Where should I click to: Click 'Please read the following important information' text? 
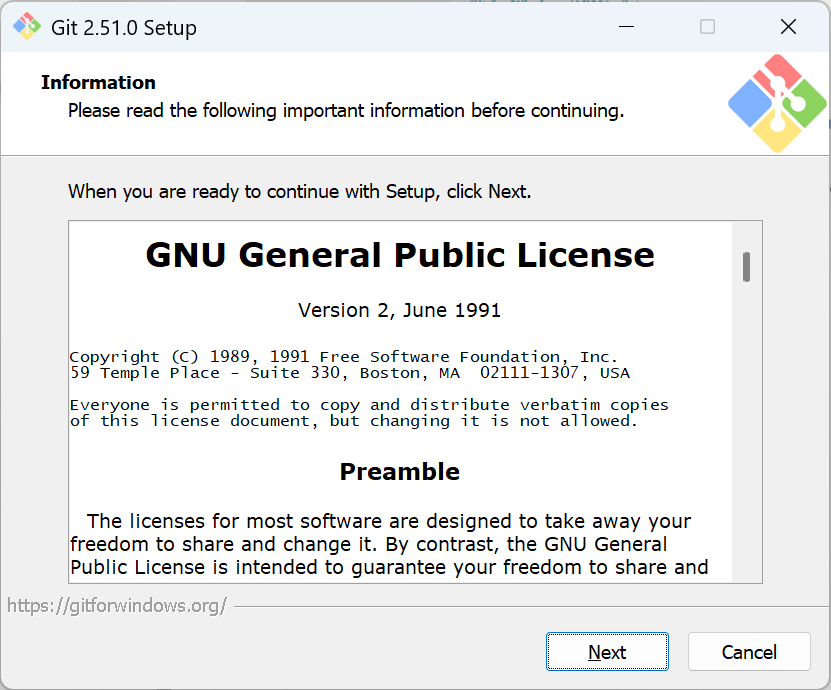[x=346, y=111]
